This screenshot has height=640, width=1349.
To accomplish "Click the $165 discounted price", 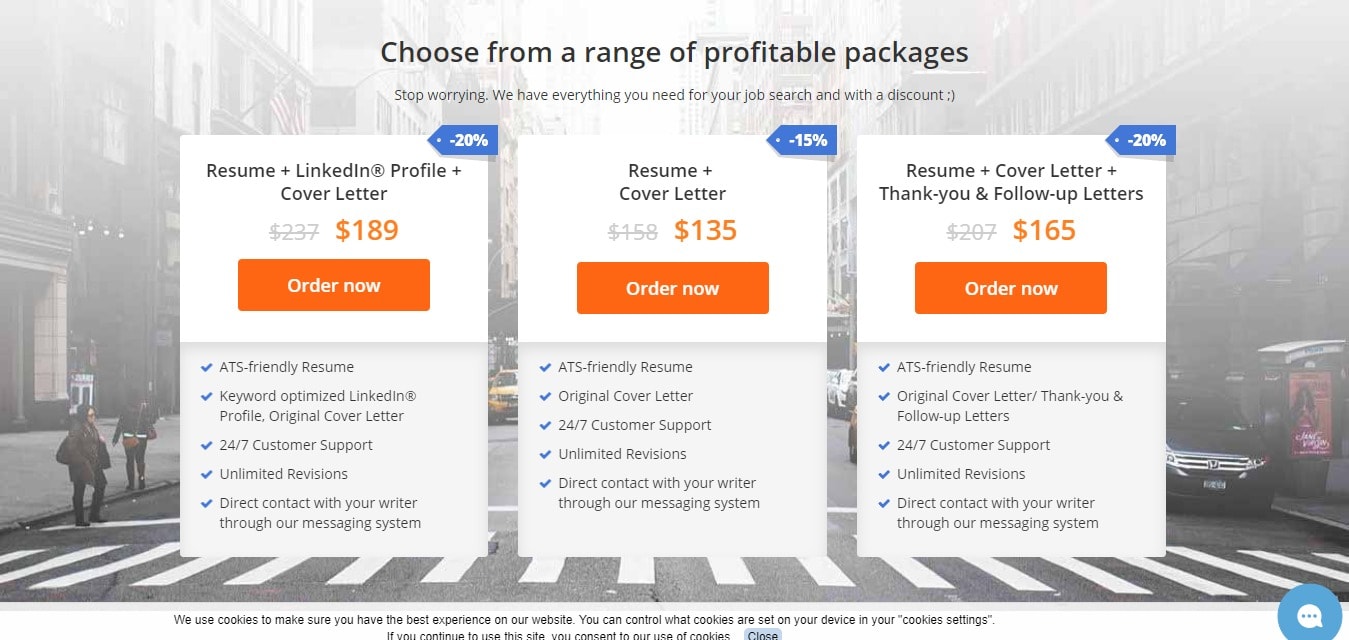I will (x=1044, y=230).
